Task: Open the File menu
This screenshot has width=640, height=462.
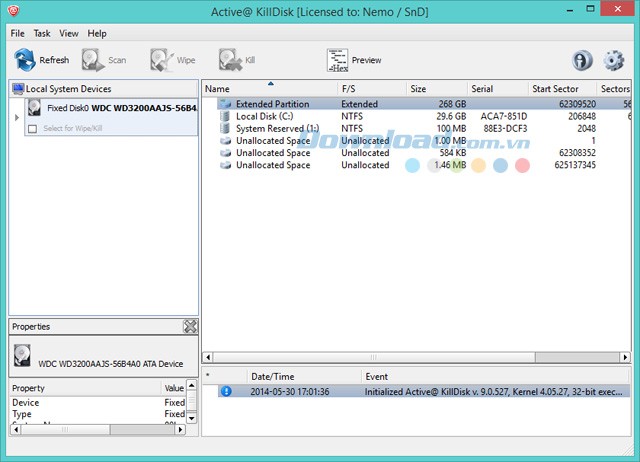Action: 18,33
